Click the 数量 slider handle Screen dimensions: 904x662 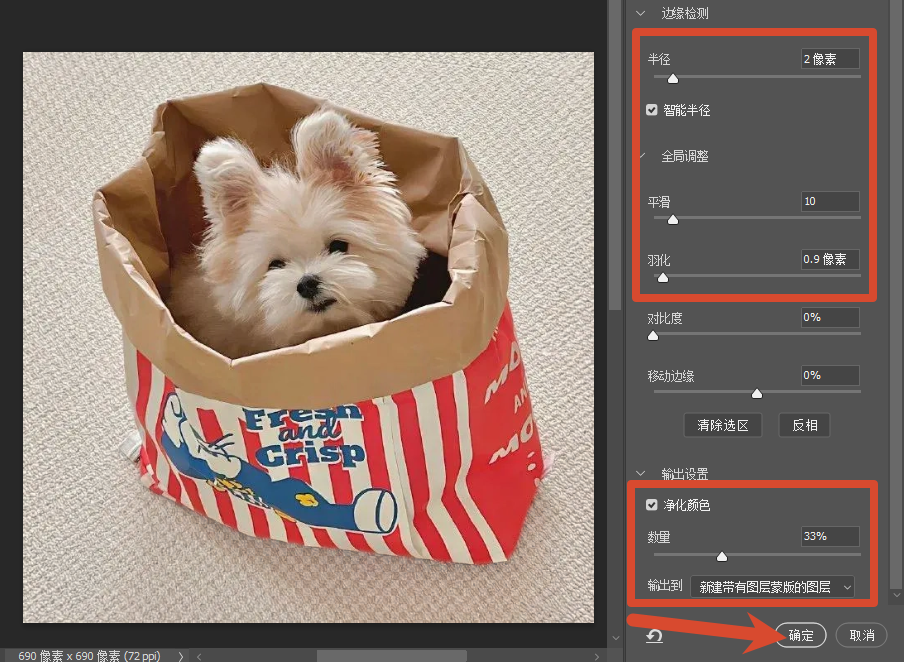point(722,556)
